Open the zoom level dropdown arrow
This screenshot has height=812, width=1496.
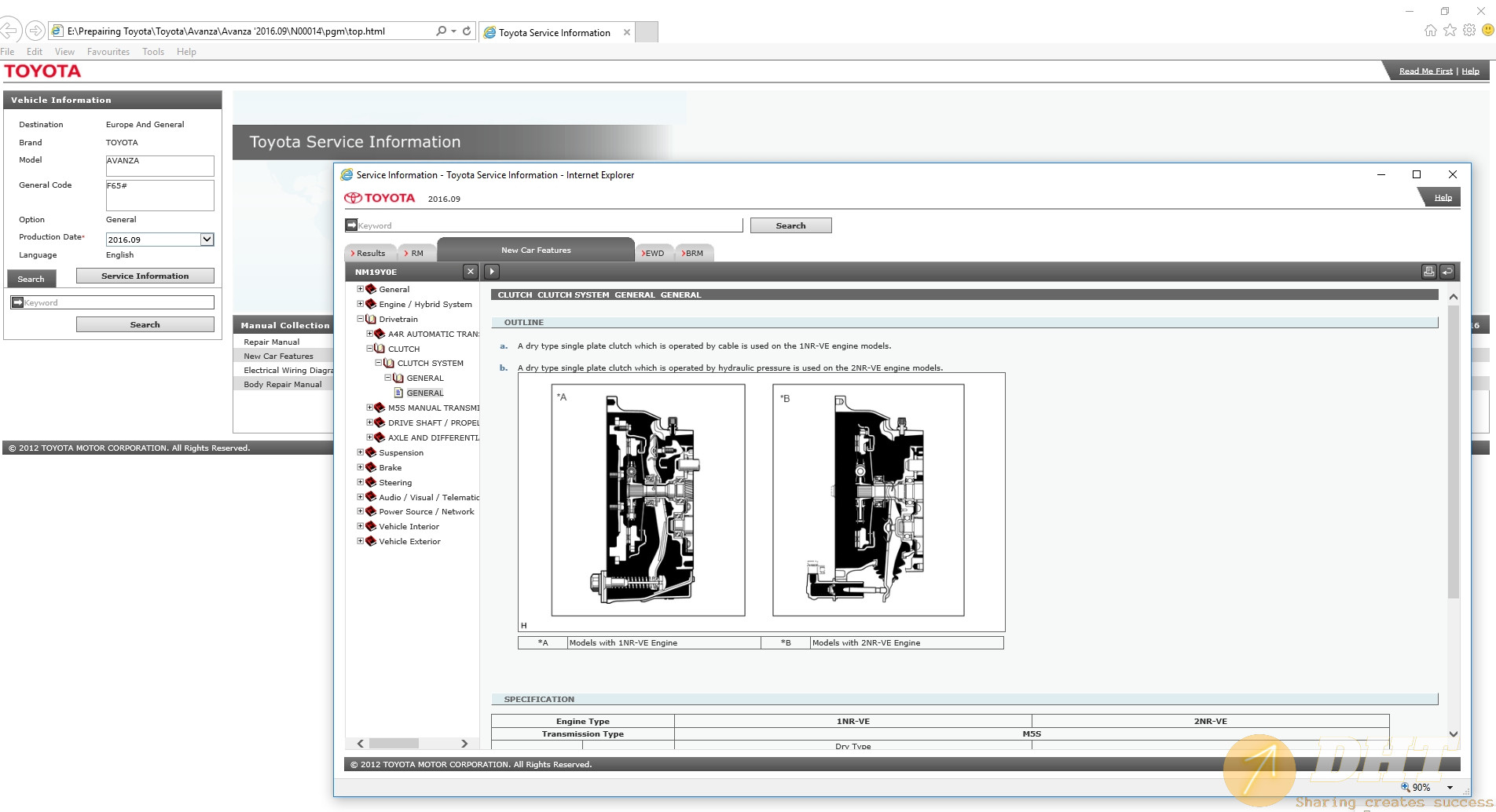1450,787
